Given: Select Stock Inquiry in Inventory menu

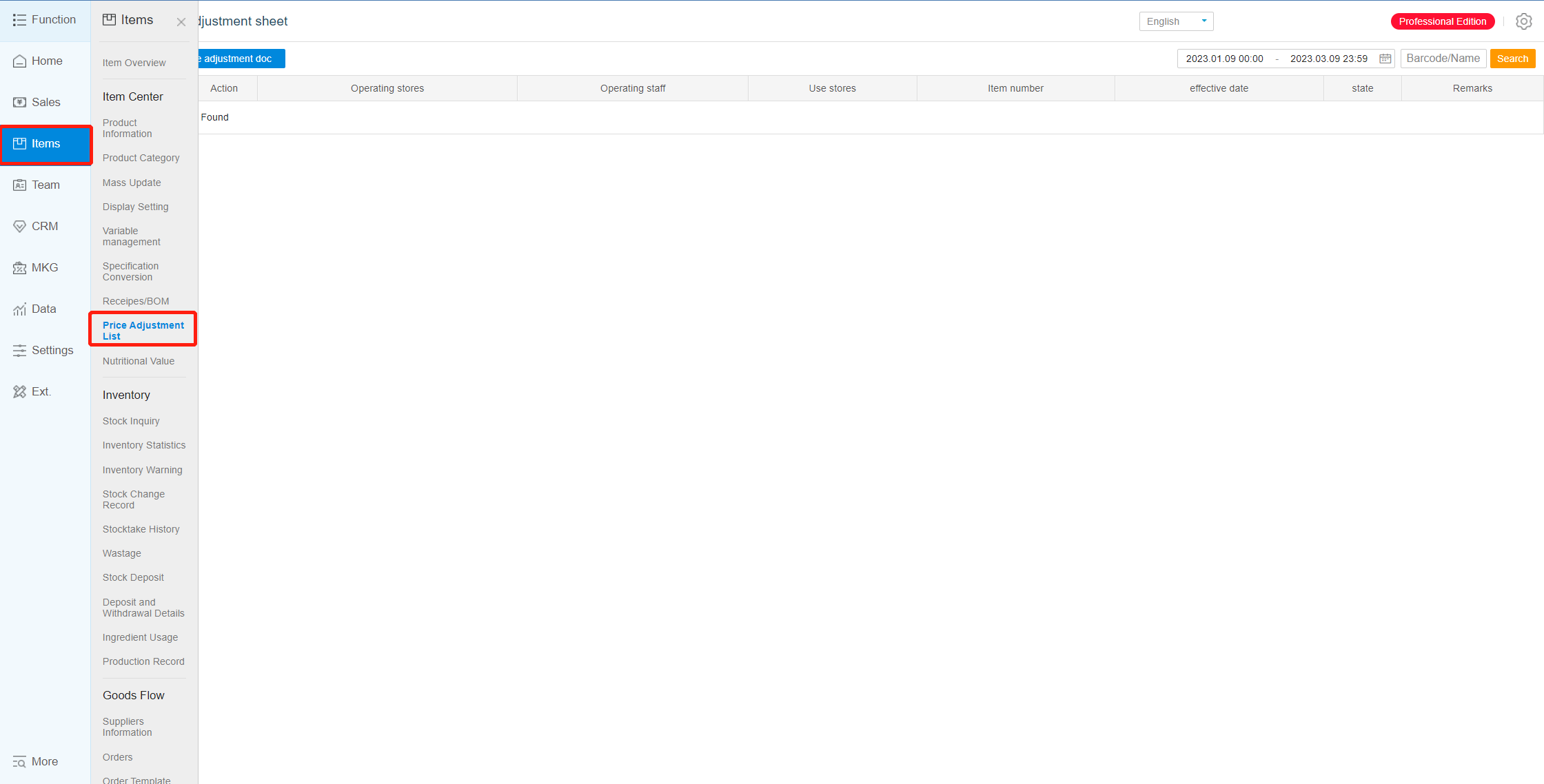Looking at the screenshot, I should point(131,421).
